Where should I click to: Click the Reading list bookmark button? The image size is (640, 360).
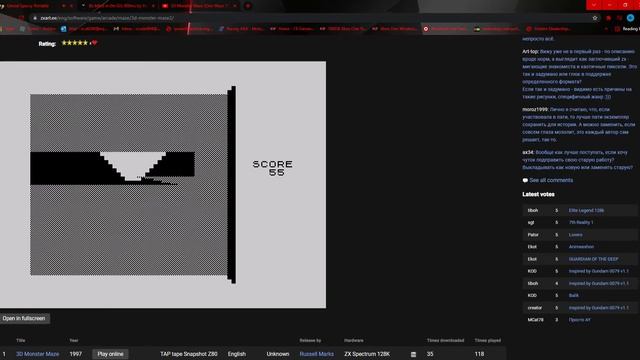(x=627, y=29)
